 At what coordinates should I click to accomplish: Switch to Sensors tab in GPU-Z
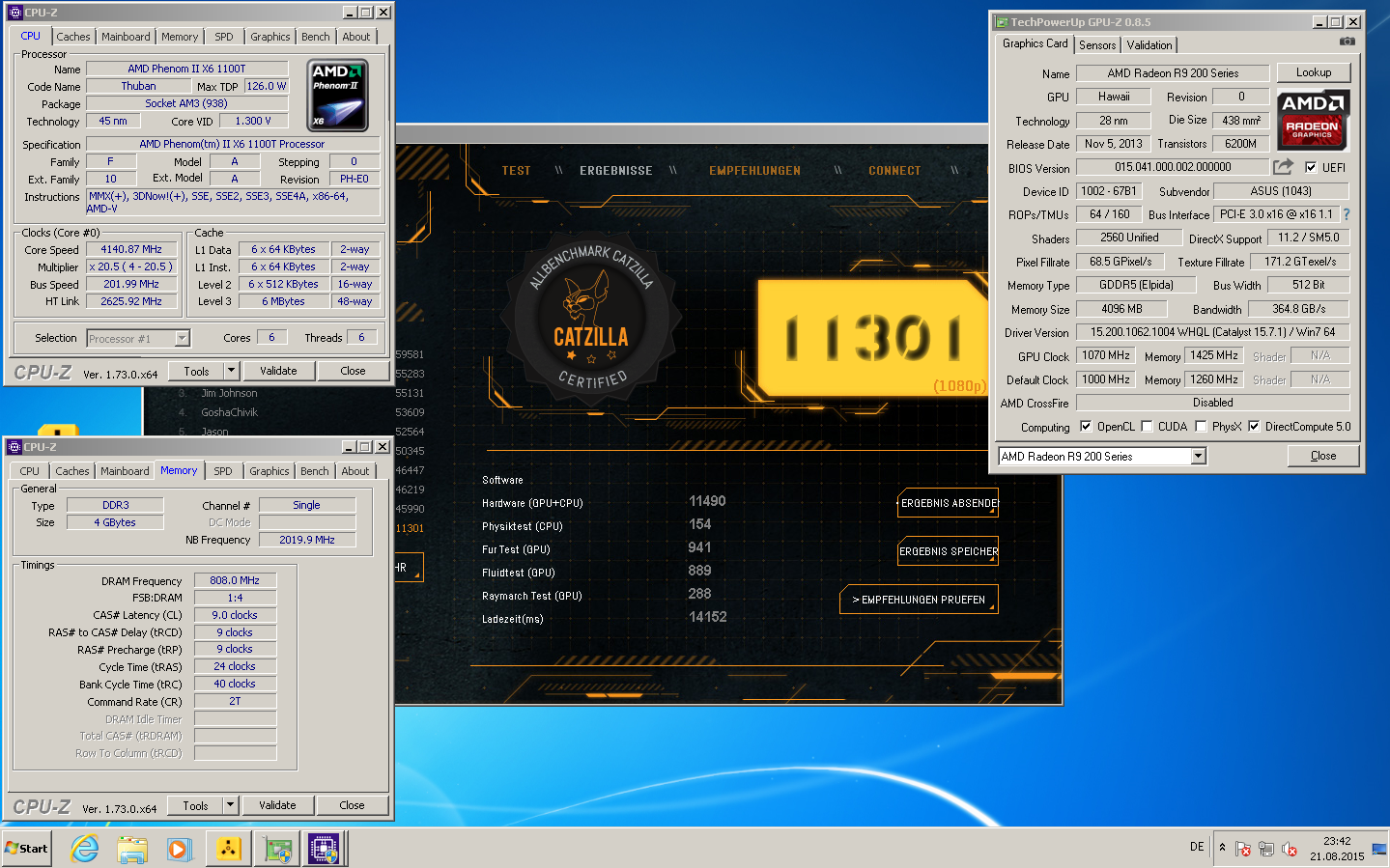pos(1097,45)
